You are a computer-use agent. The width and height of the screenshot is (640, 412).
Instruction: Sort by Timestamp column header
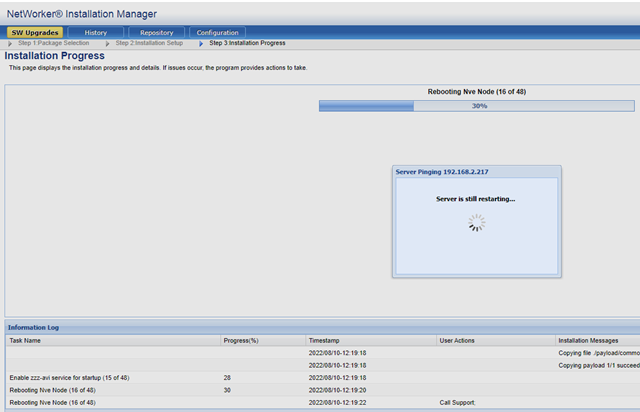(371, 341)
